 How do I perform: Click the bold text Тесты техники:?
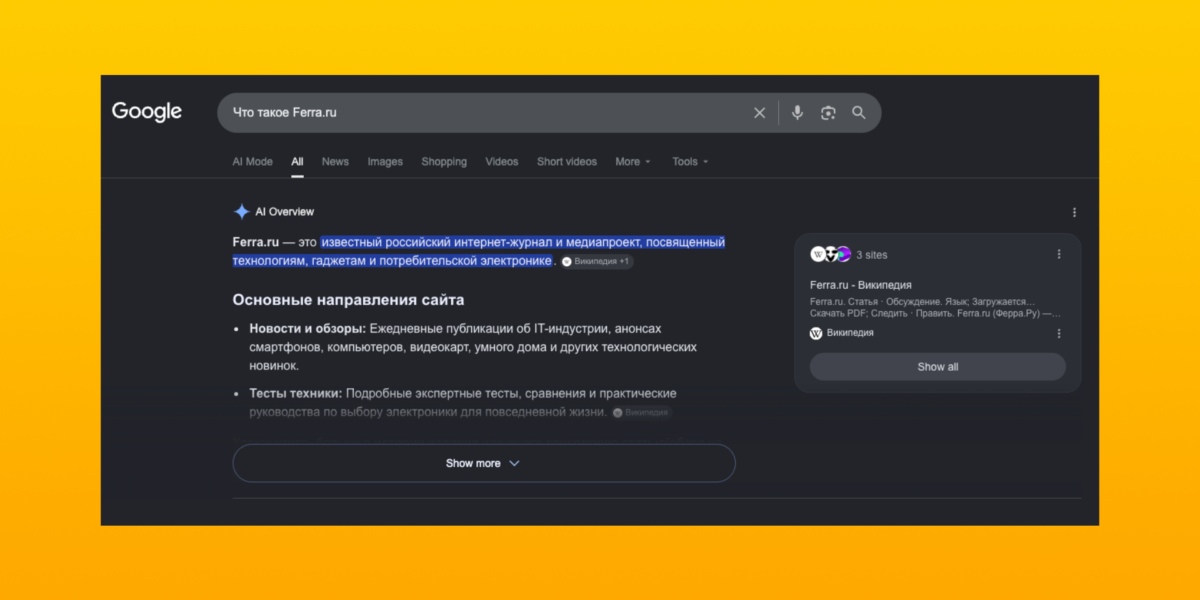(x=296, y=393)
